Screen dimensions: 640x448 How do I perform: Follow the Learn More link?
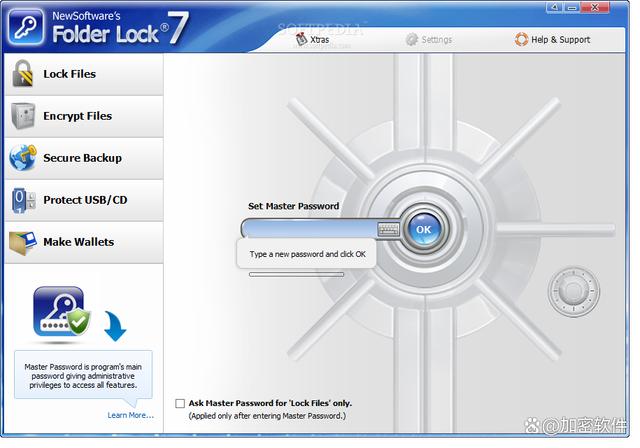(131, 415)
